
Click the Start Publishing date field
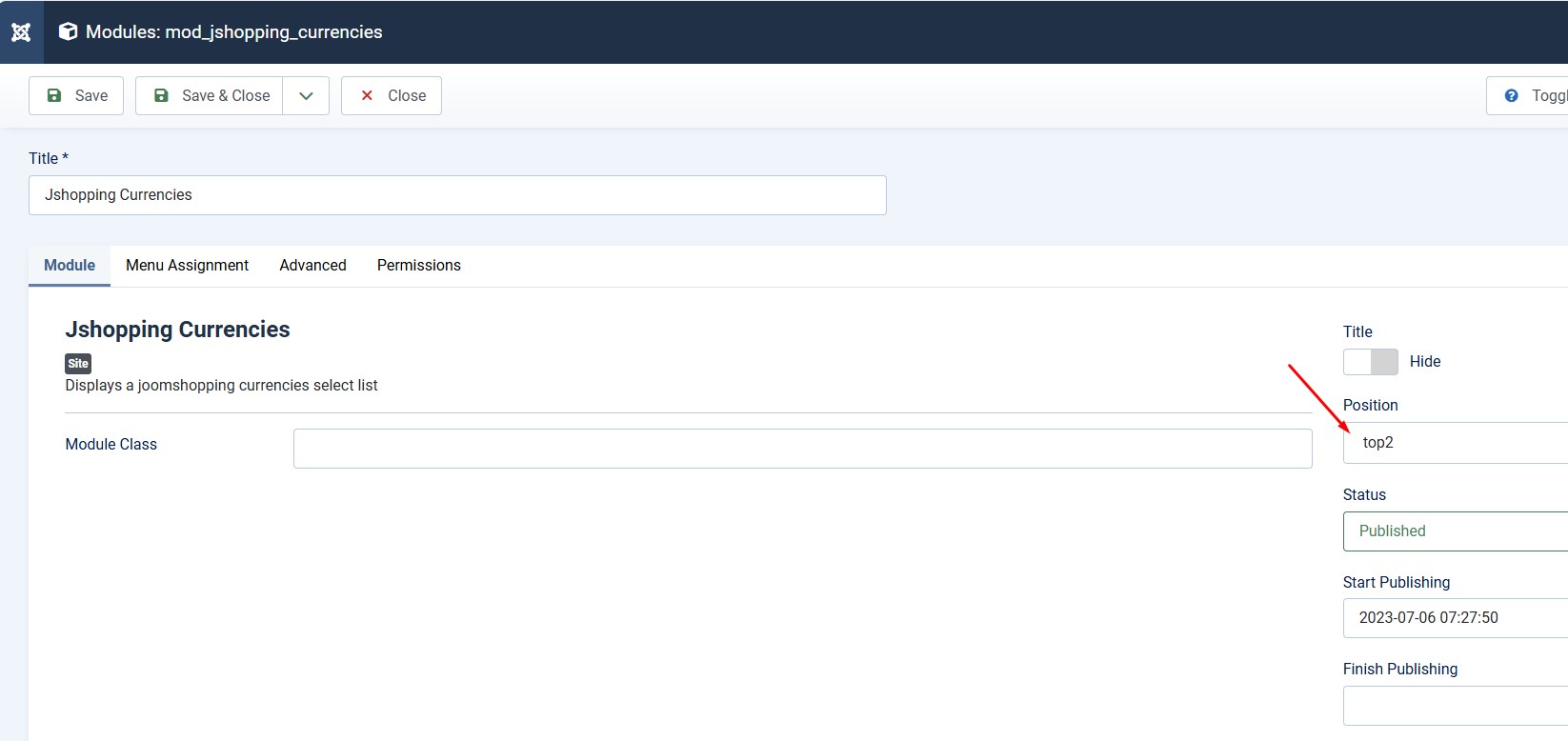pyautogui.click(x=1455, y=618)
